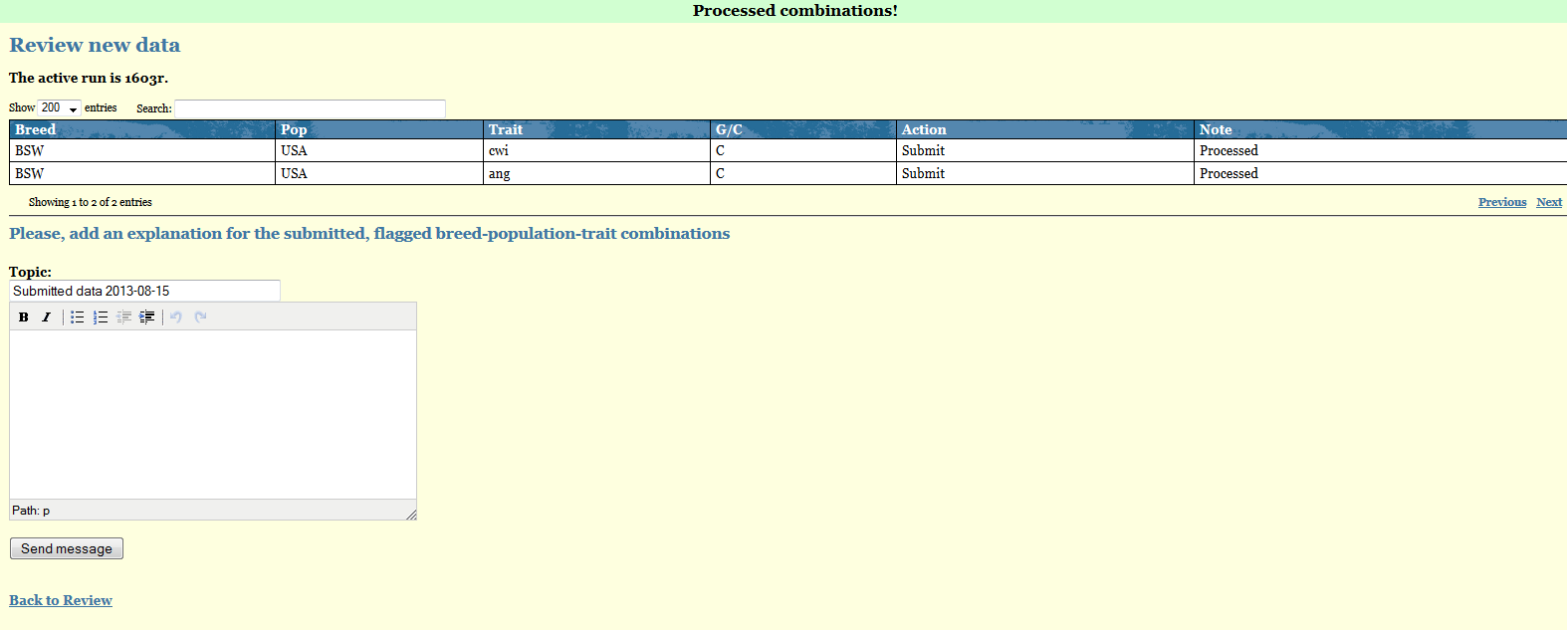The image size is (1568, 630).
Task: Insert a numbered list
Action: 101,317
